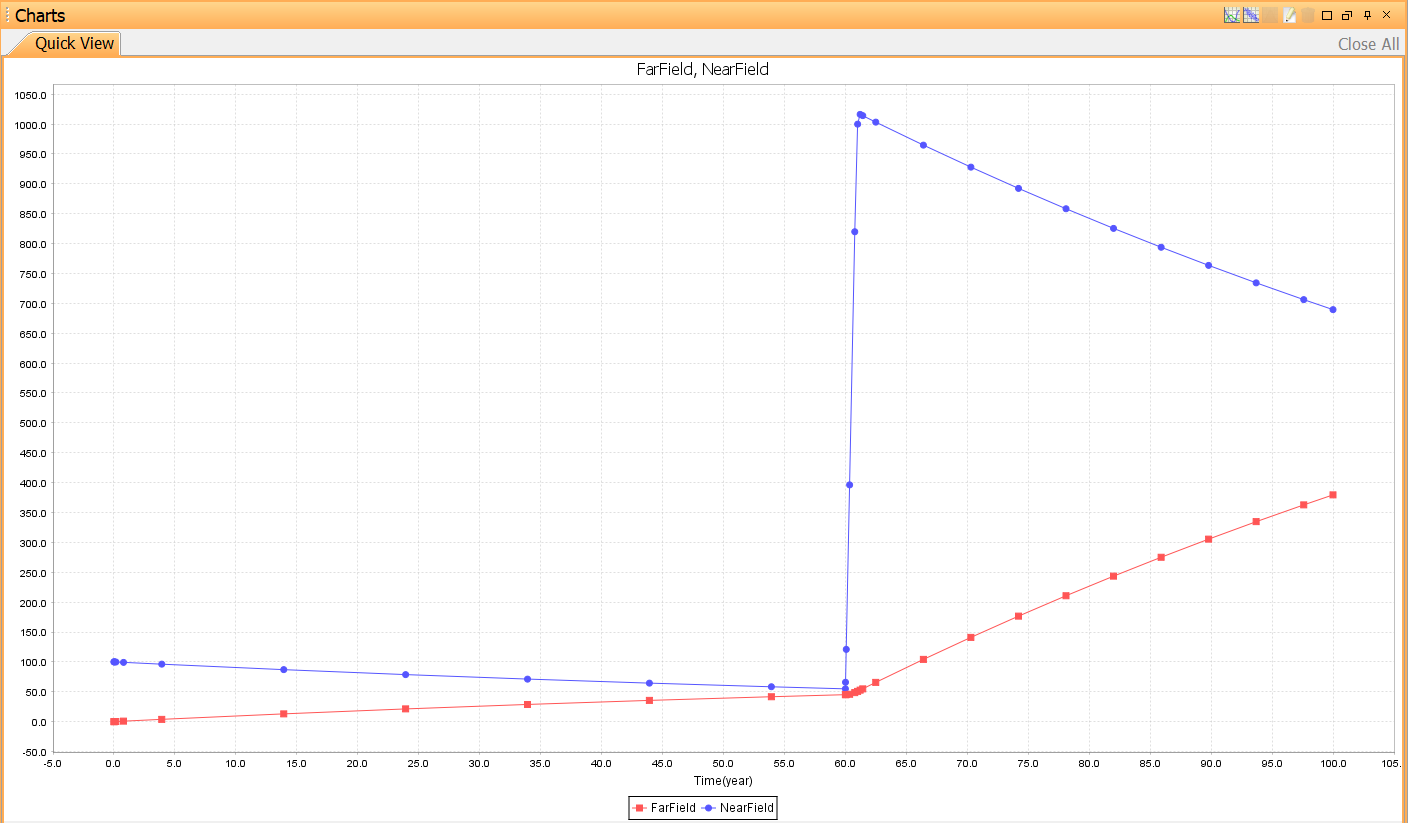Toggle the pin icon on Charts panel
Viewport: 1408px width, 823px height.
click(1367, 15)
